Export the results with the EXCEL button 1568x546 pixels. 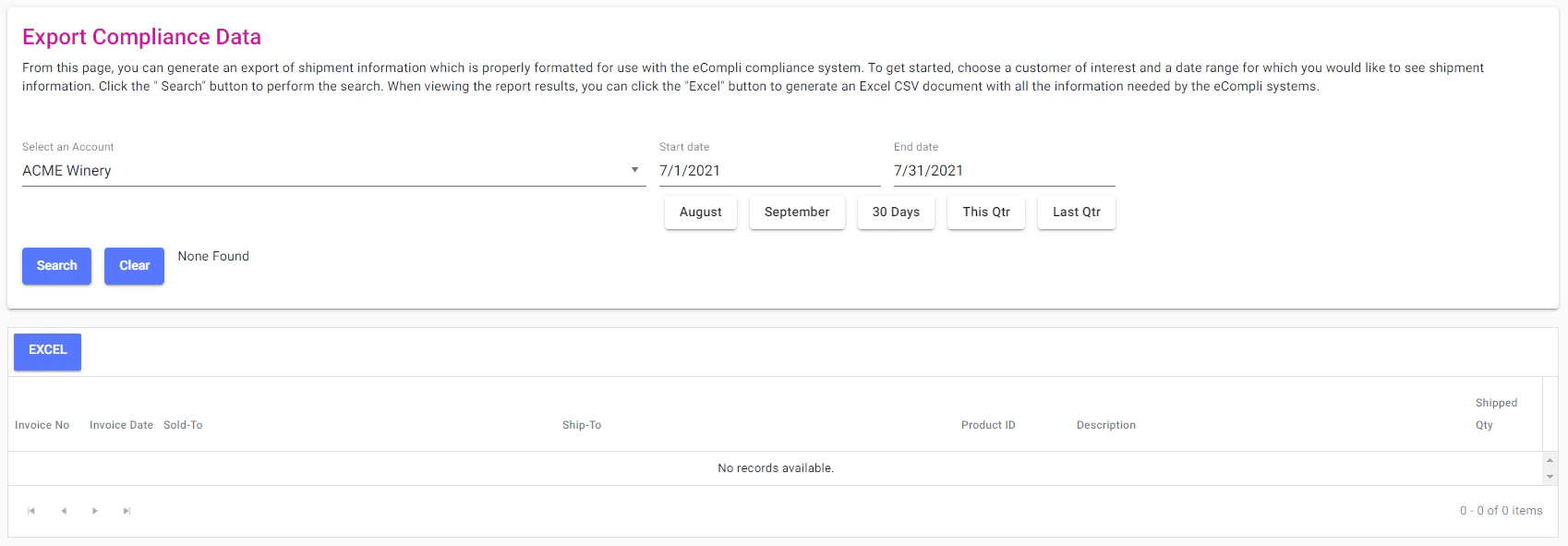coord(46,351)
